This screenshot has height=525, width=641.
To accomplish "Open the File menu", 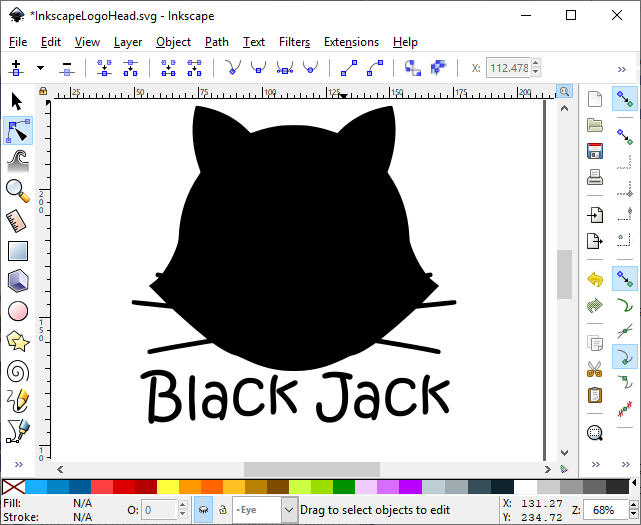I will 18,42.
